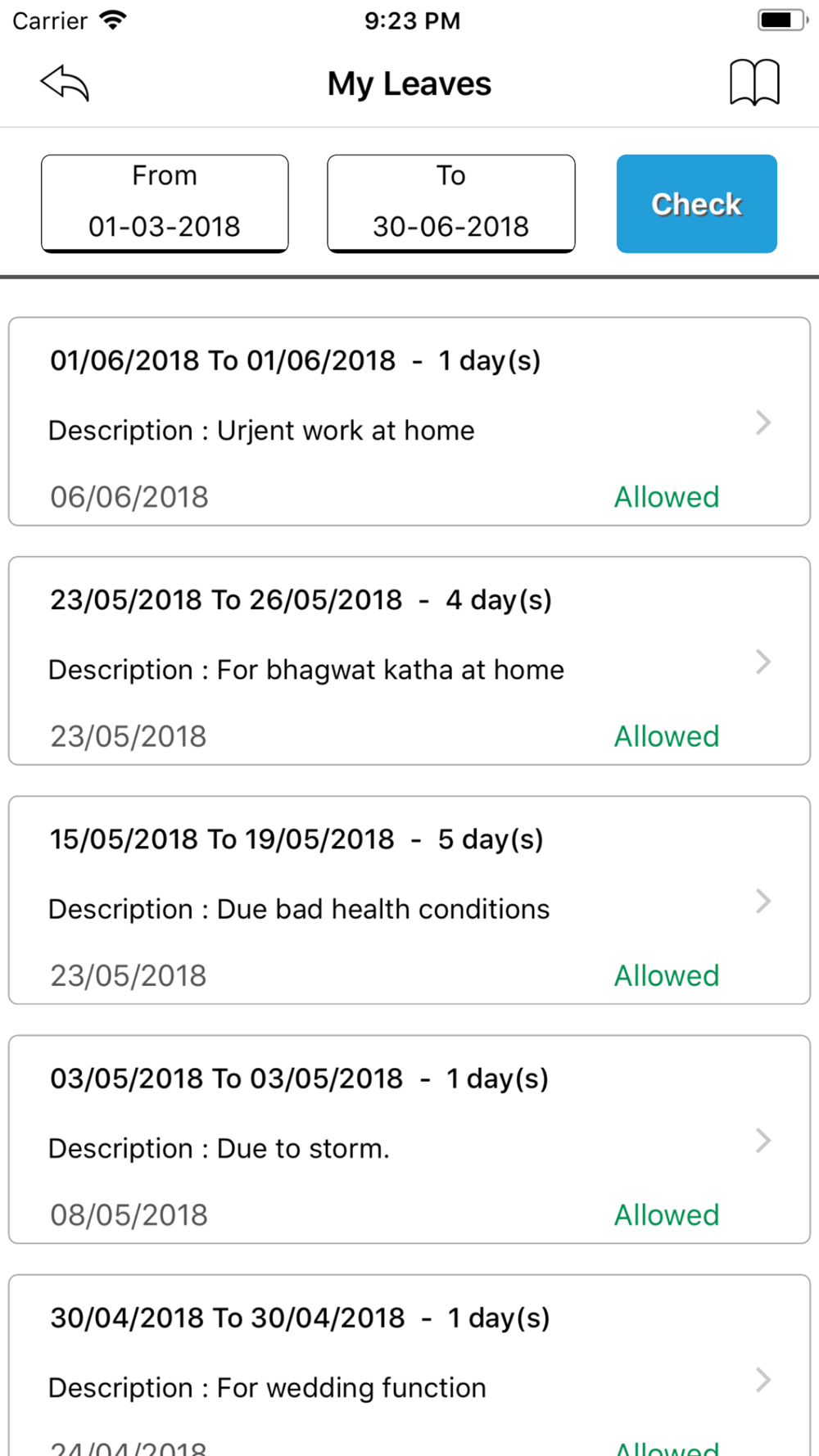Tap the My Leaves title
819x1456 pixels.
(409, 84)
